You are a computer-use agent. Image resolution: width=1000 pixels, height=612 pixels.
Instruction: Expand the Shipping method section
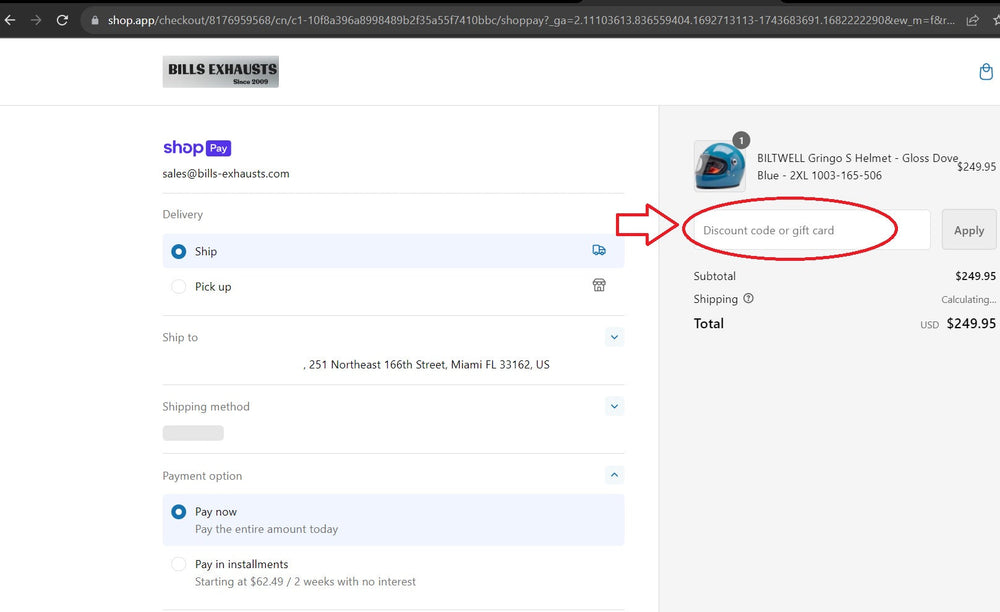pyautogui.click(x=614, y=407)
